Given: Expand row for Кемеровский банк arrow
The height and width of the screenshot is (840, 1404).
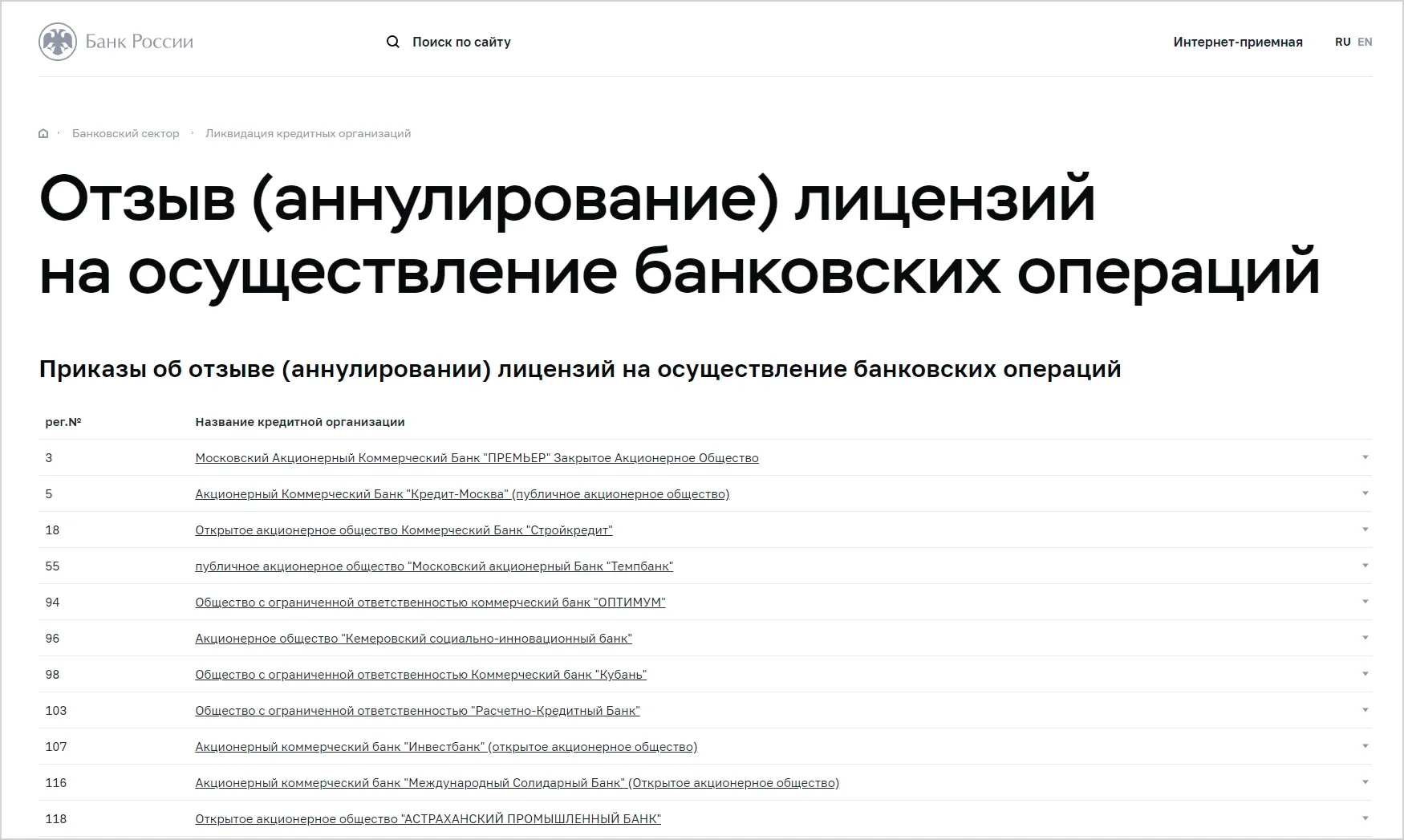Looking at the screenshot, I should (x=1365, y=638).
